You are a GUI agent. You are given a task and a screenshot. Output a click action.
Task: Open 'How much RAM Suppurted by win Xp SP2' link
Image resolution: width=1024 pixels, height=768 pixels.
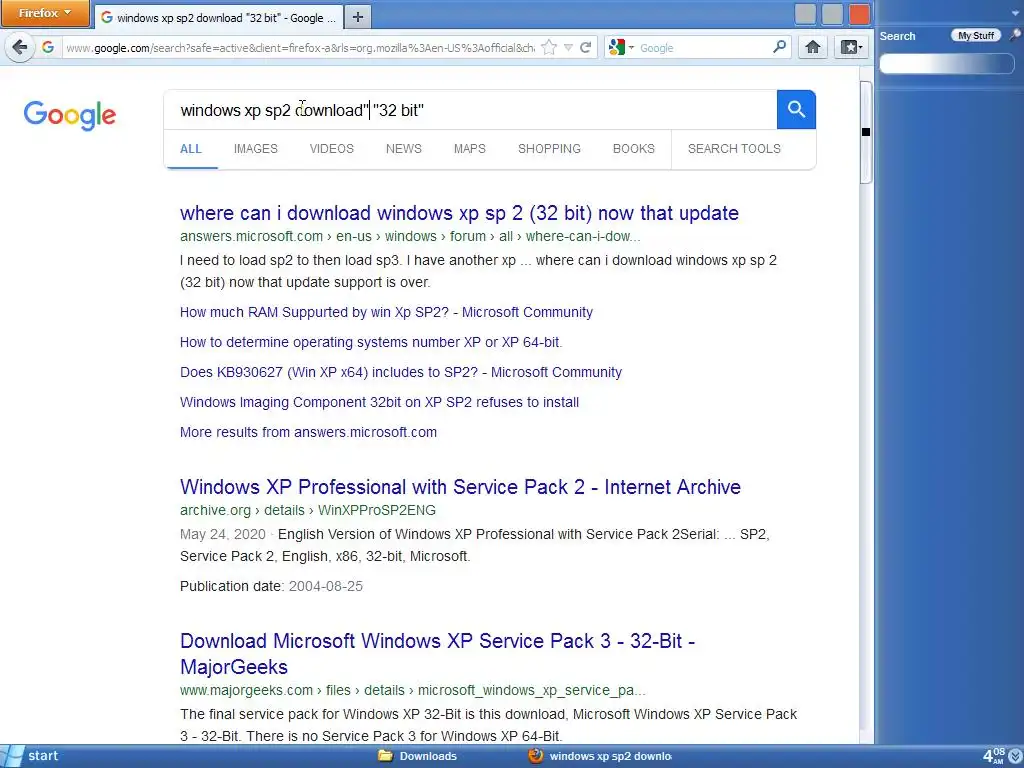(x=387, y=312)
